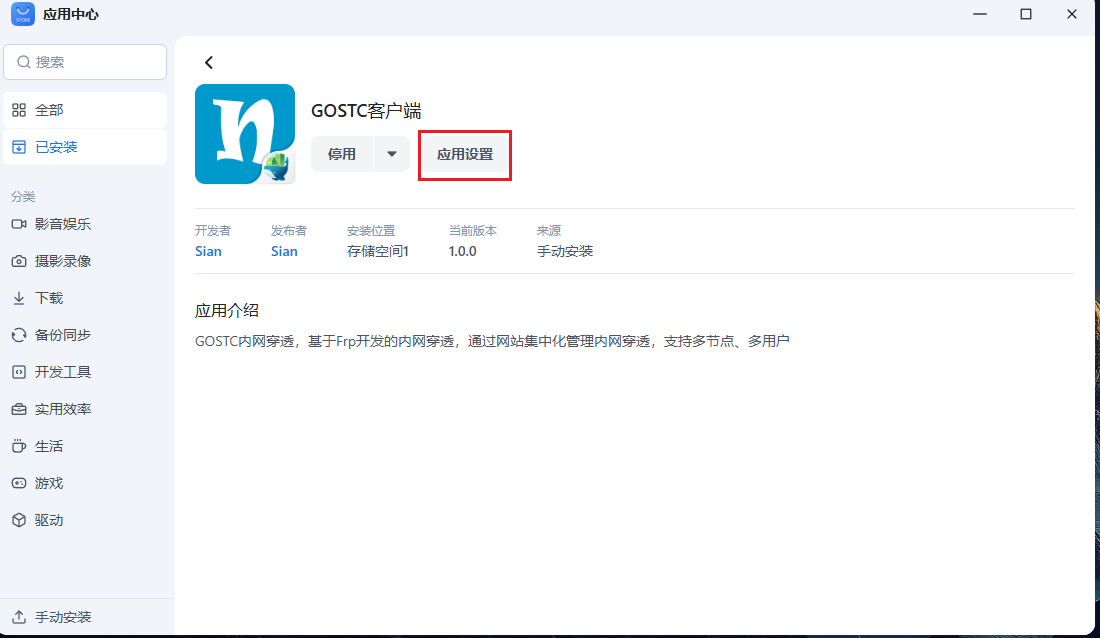Click the publisher link Sian
This screenshot has width=1100, height=638.
284,251
